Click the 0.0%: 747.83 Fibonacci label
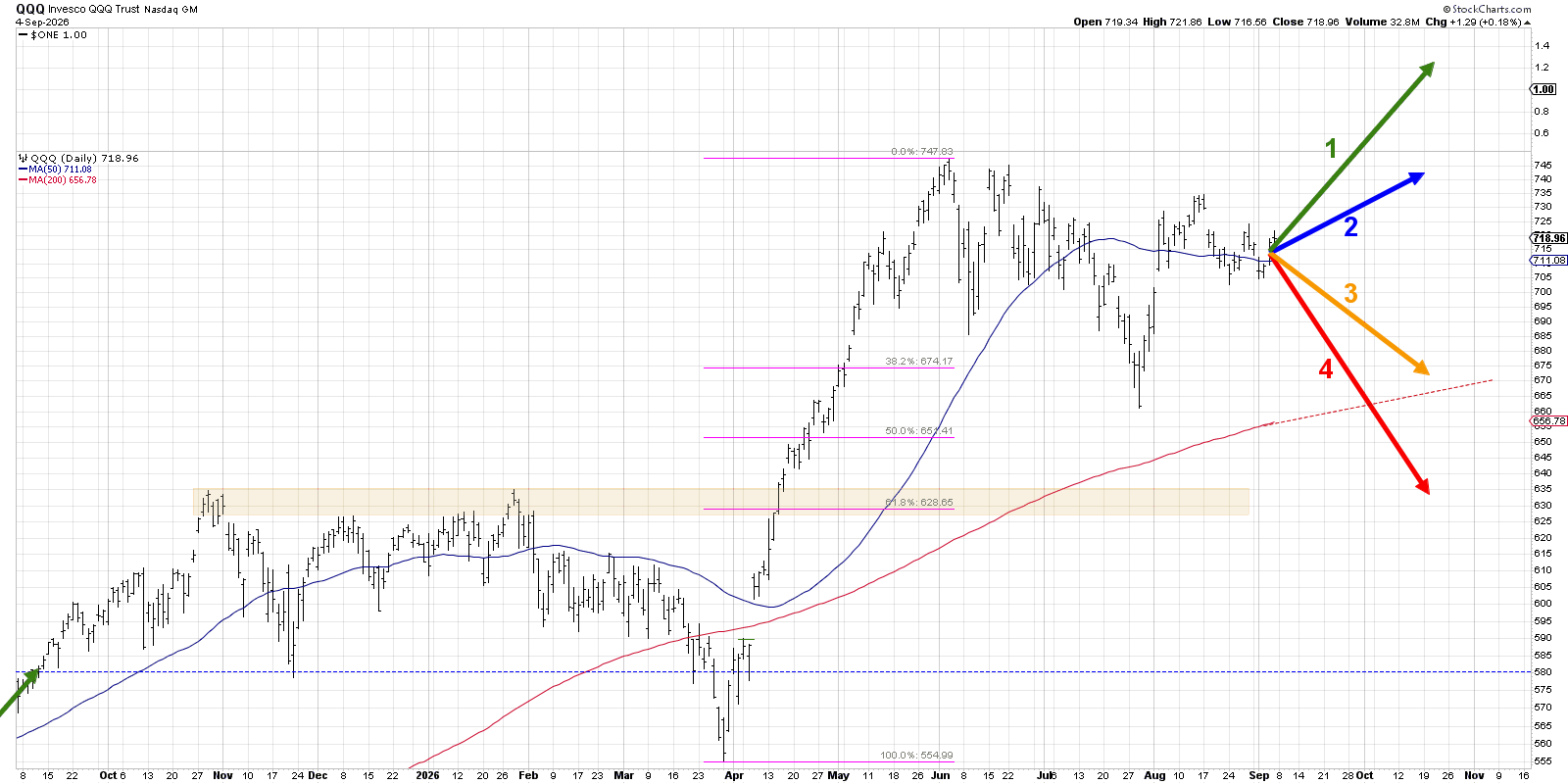Viewport: 1568px width, 784px height. pyautogui.click(x=921, y=152)
